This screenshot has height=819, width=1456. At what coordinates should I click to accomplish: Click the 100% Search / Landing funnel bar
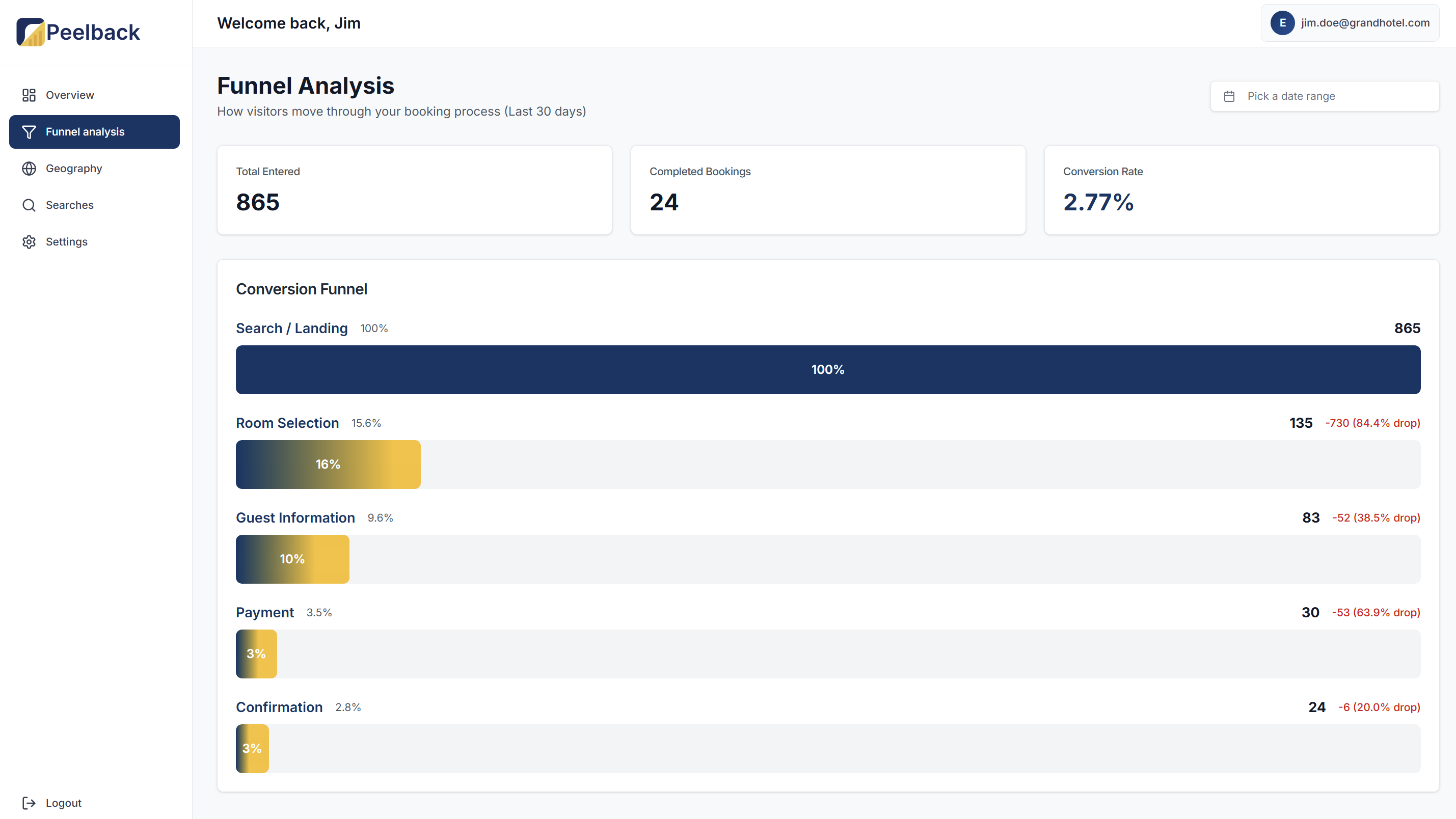(827, 370)
